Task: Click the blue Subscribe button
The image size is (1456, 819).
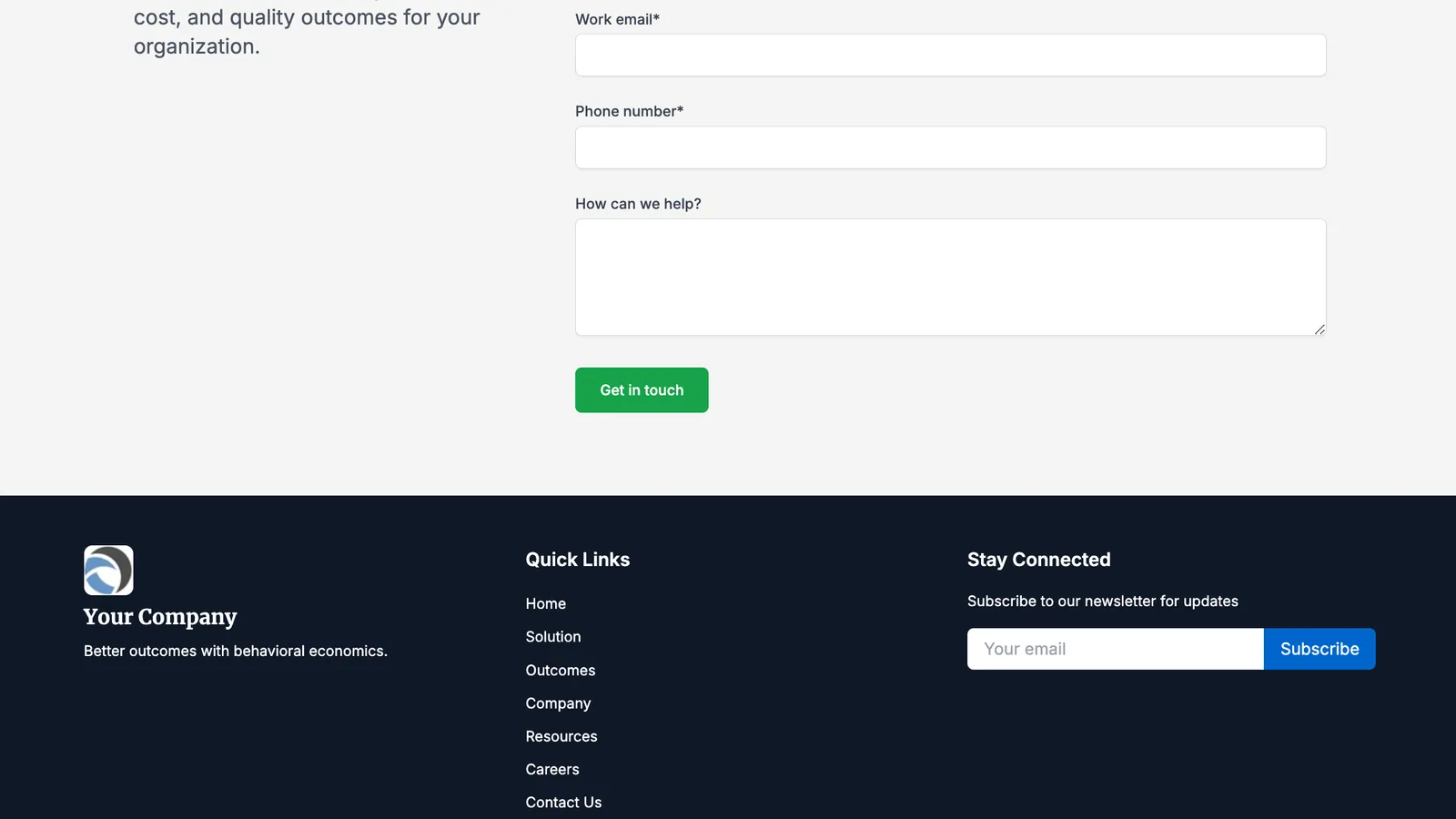Action: pos(1319,649)
